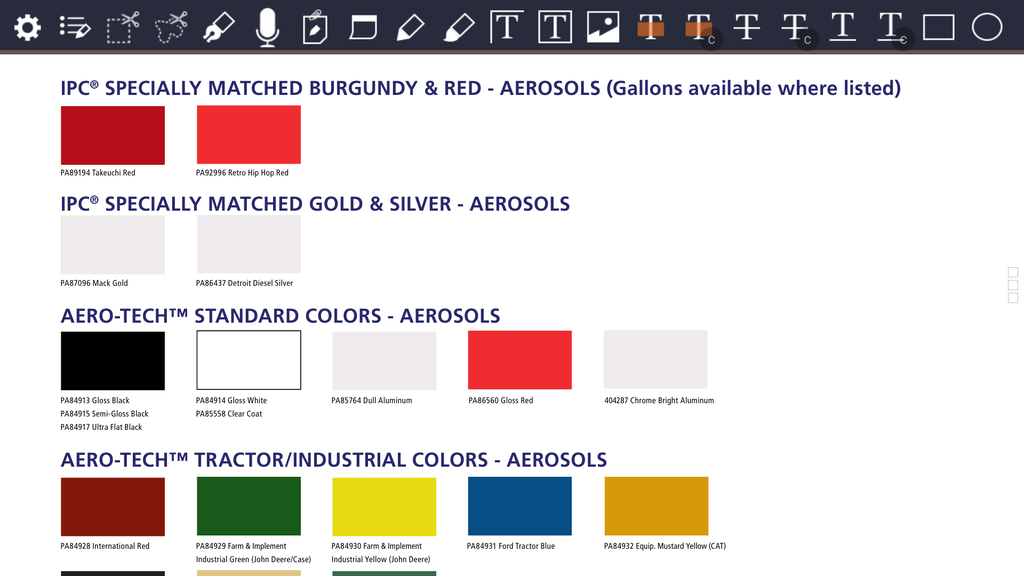This screenshot has height=576, width=1024.
Task: Click the 'PA89194 Takeuchi Red' label
Action: pyautogui.click(x=98, y=173)
